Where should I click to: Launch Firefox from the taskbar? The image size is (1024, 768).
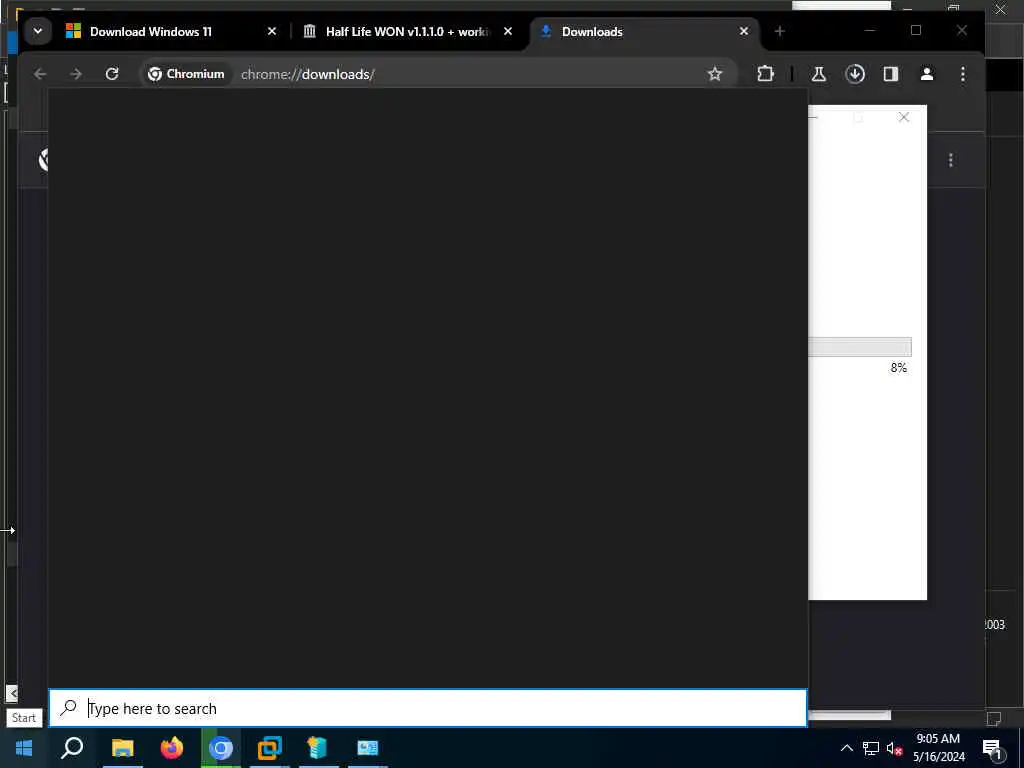172,748
